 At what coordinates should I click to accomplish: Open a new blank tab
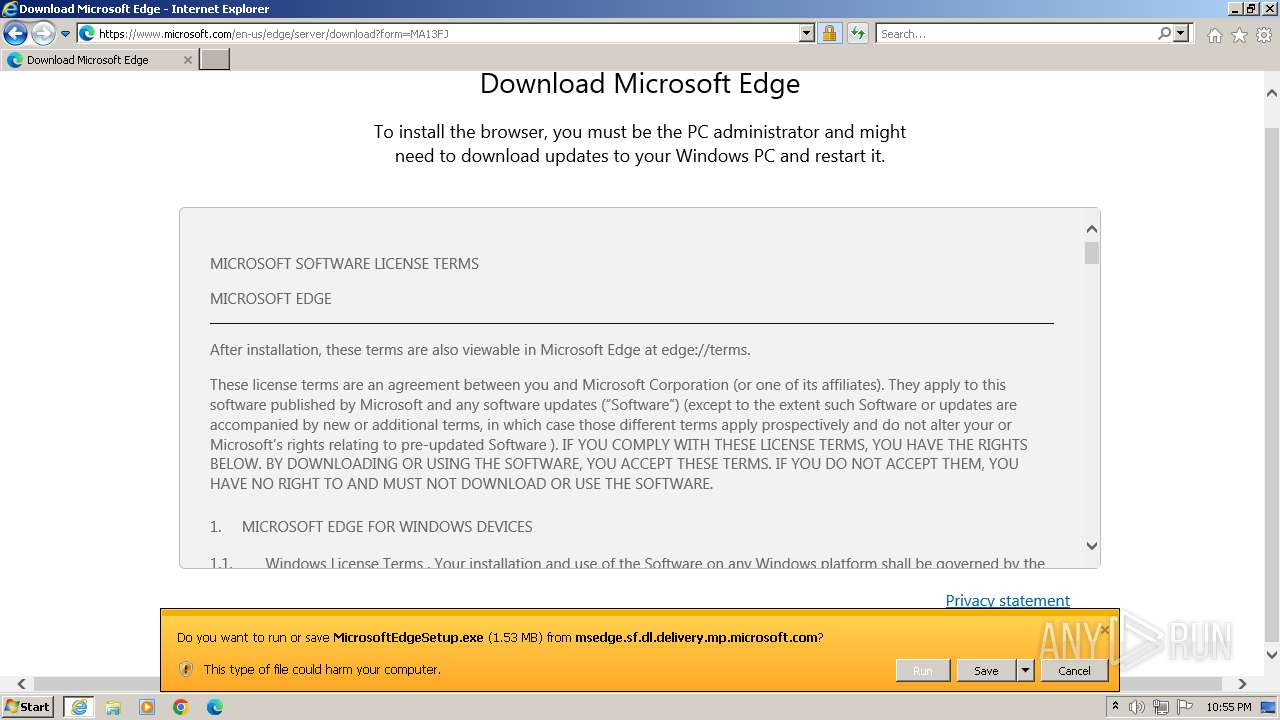point(215,60)
